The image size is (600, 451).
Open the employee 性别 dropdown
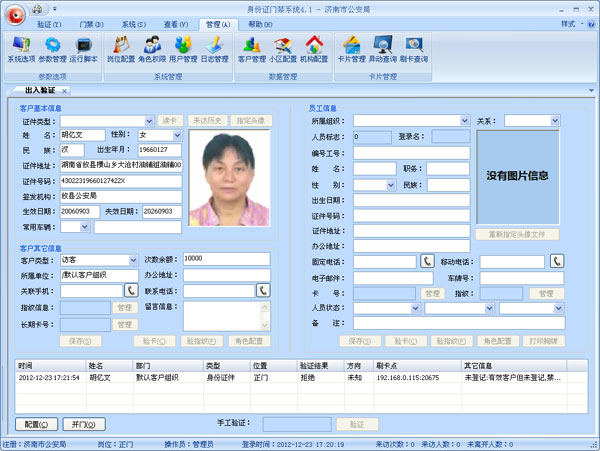(x=391, y=185)
